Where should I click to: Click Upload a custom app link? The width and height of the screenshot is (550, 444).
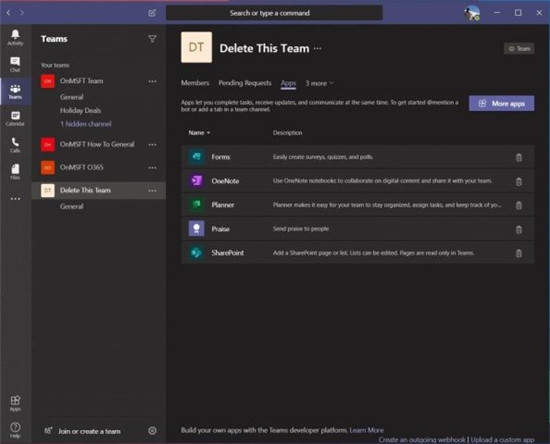502,439
